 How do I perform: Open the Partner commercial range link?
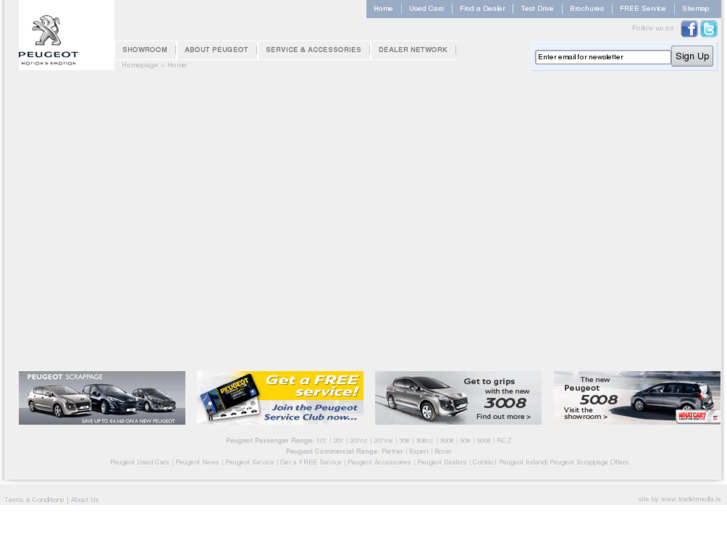(392, 451)
